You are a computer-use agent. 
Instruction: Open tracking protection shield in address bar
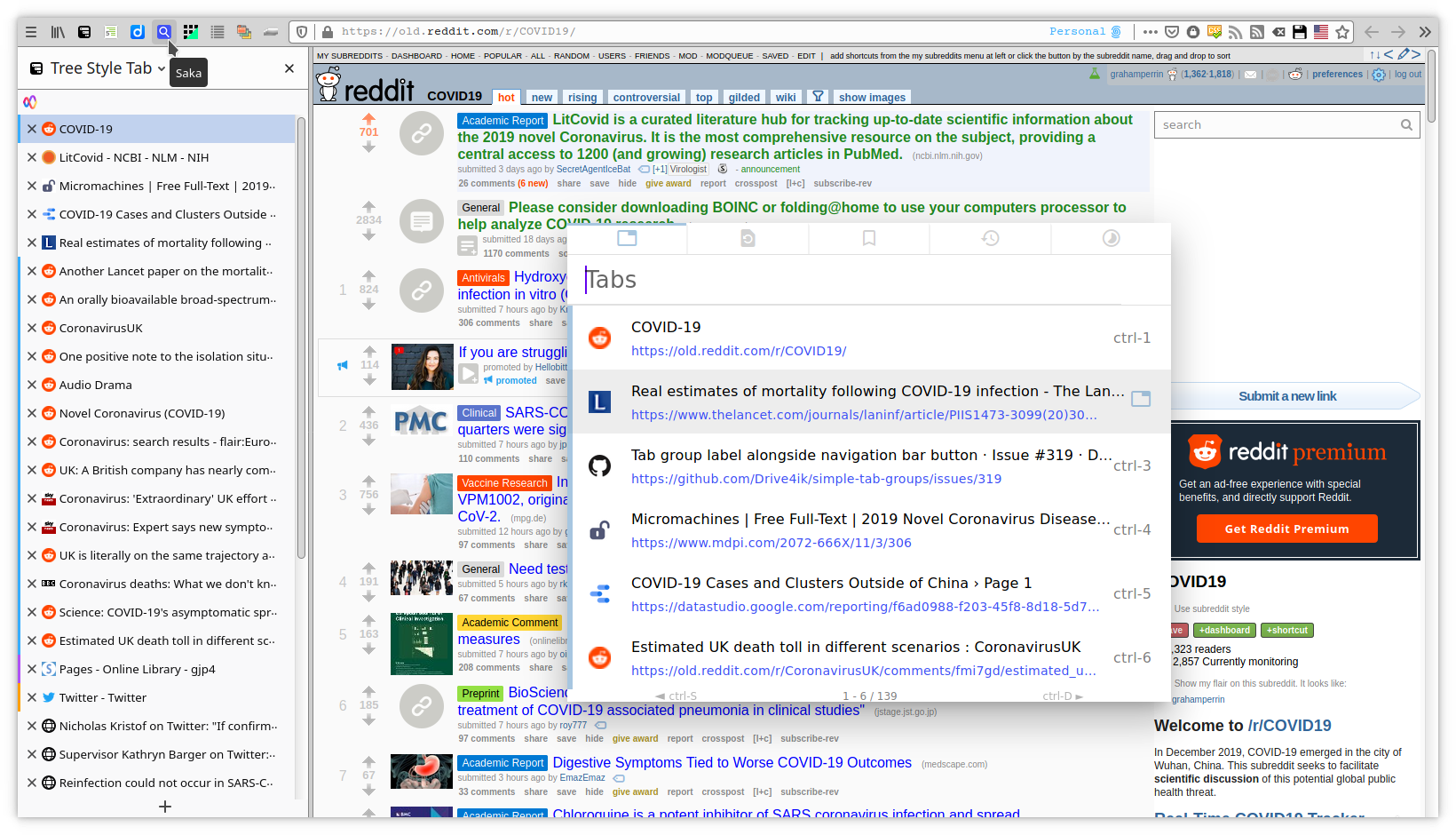(302, 32)
